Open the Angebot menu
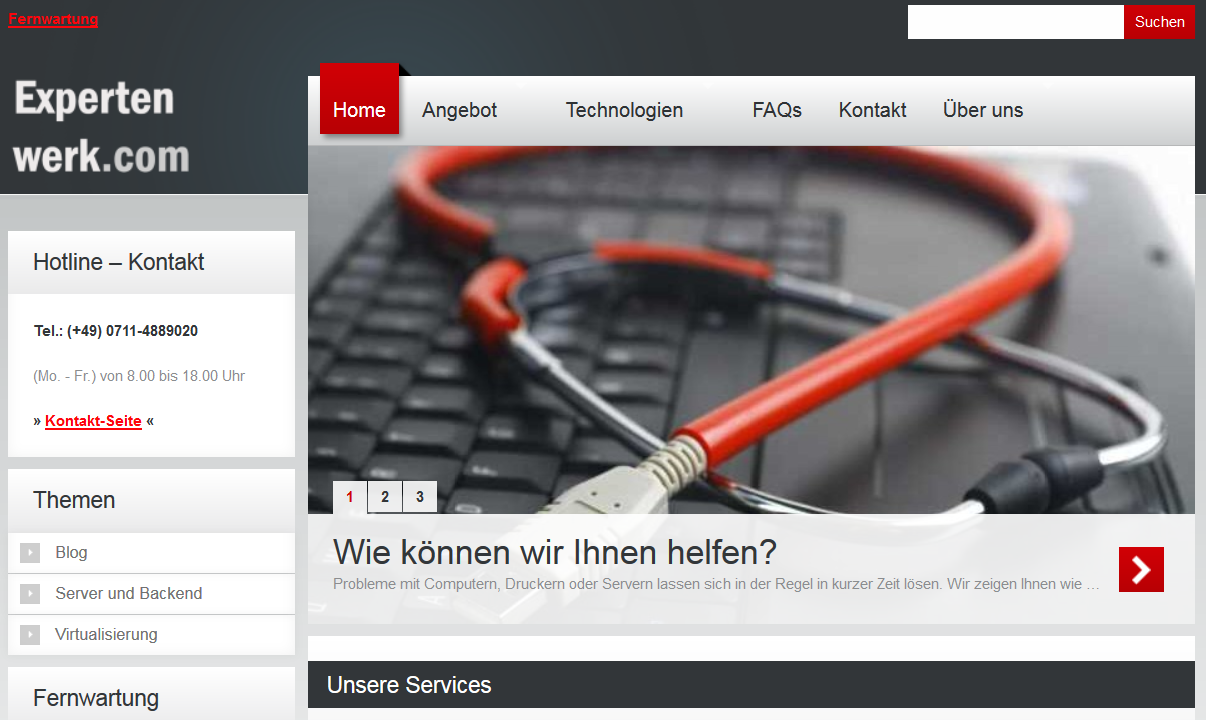This screenshot has width=1206, height=720. pos(460,110)
